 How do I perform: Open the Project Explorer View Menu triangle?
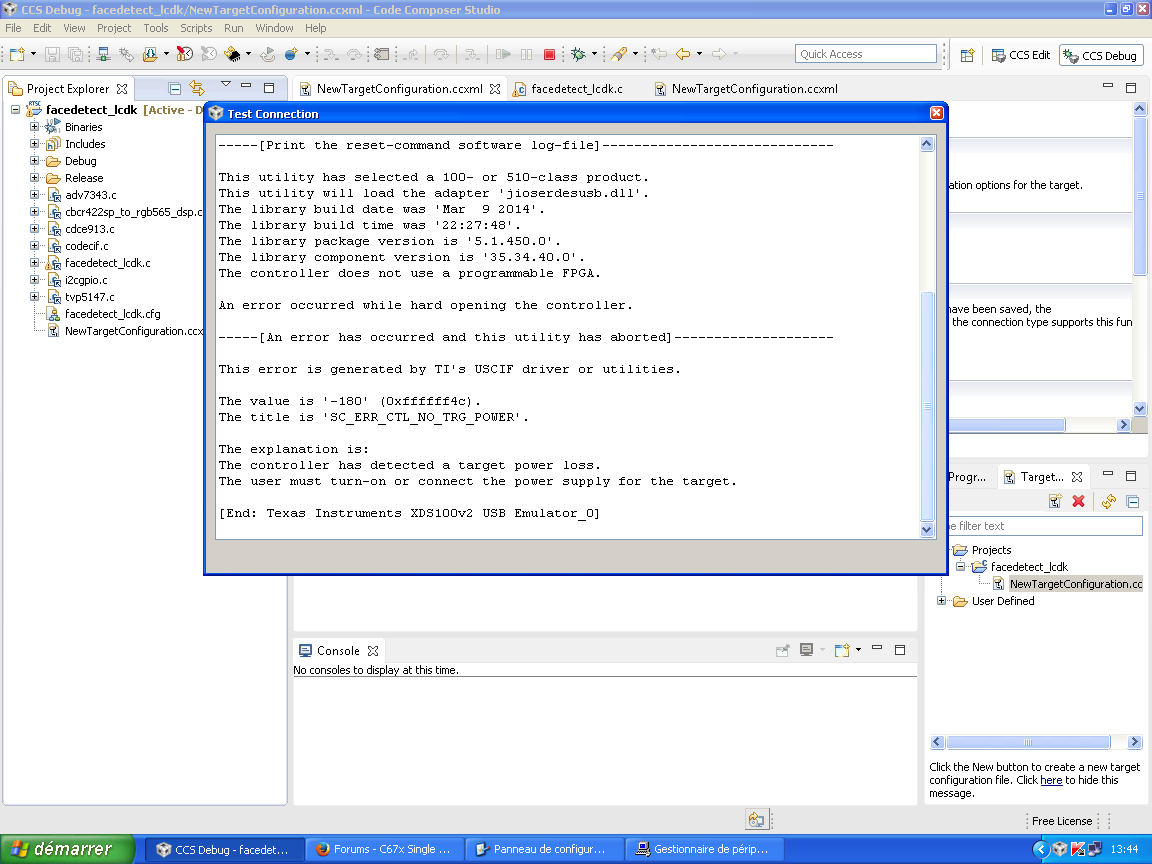226,84
